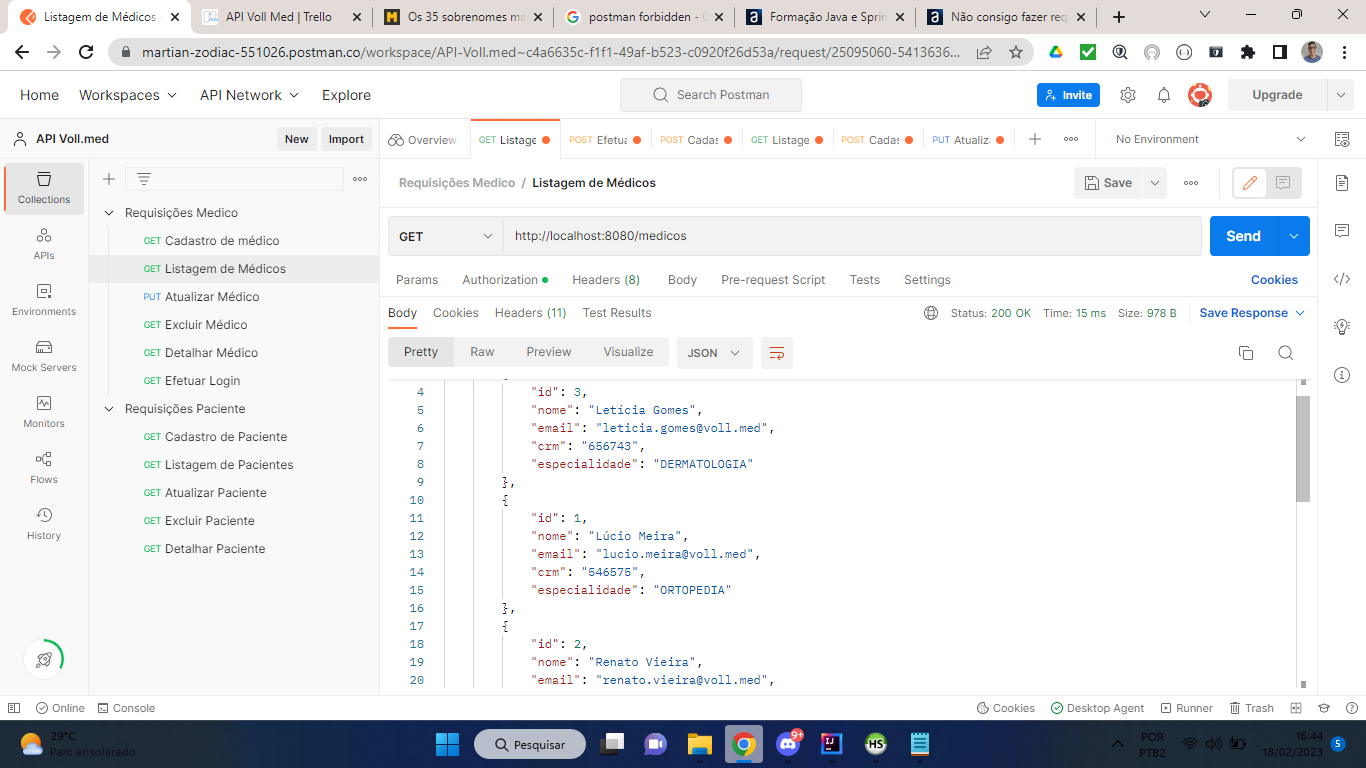Switch to the Pre-request Script tab
Image resolution: width=1366 pixels, height=768 pixels.
pyautogui.click(x=773, y=280)
